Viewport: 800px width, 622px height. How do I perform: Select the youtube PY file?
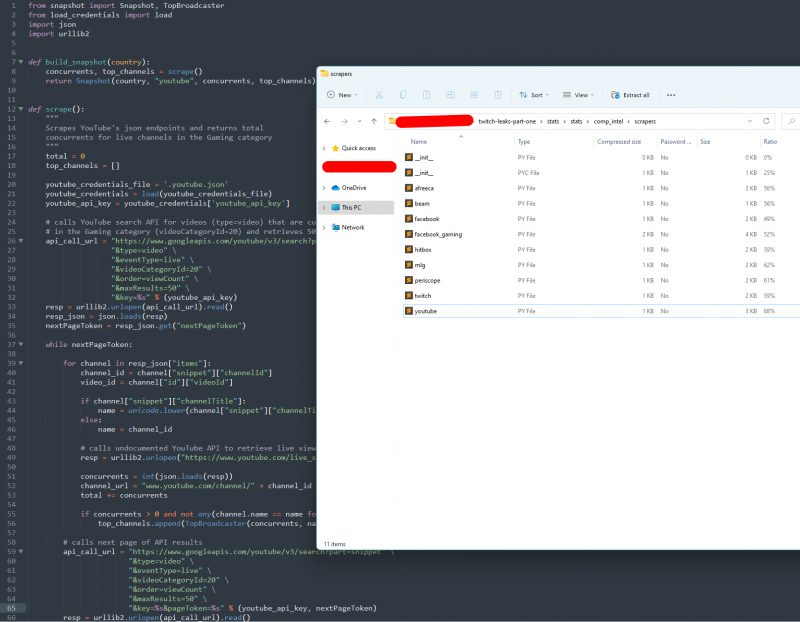(x=427, y=311)
